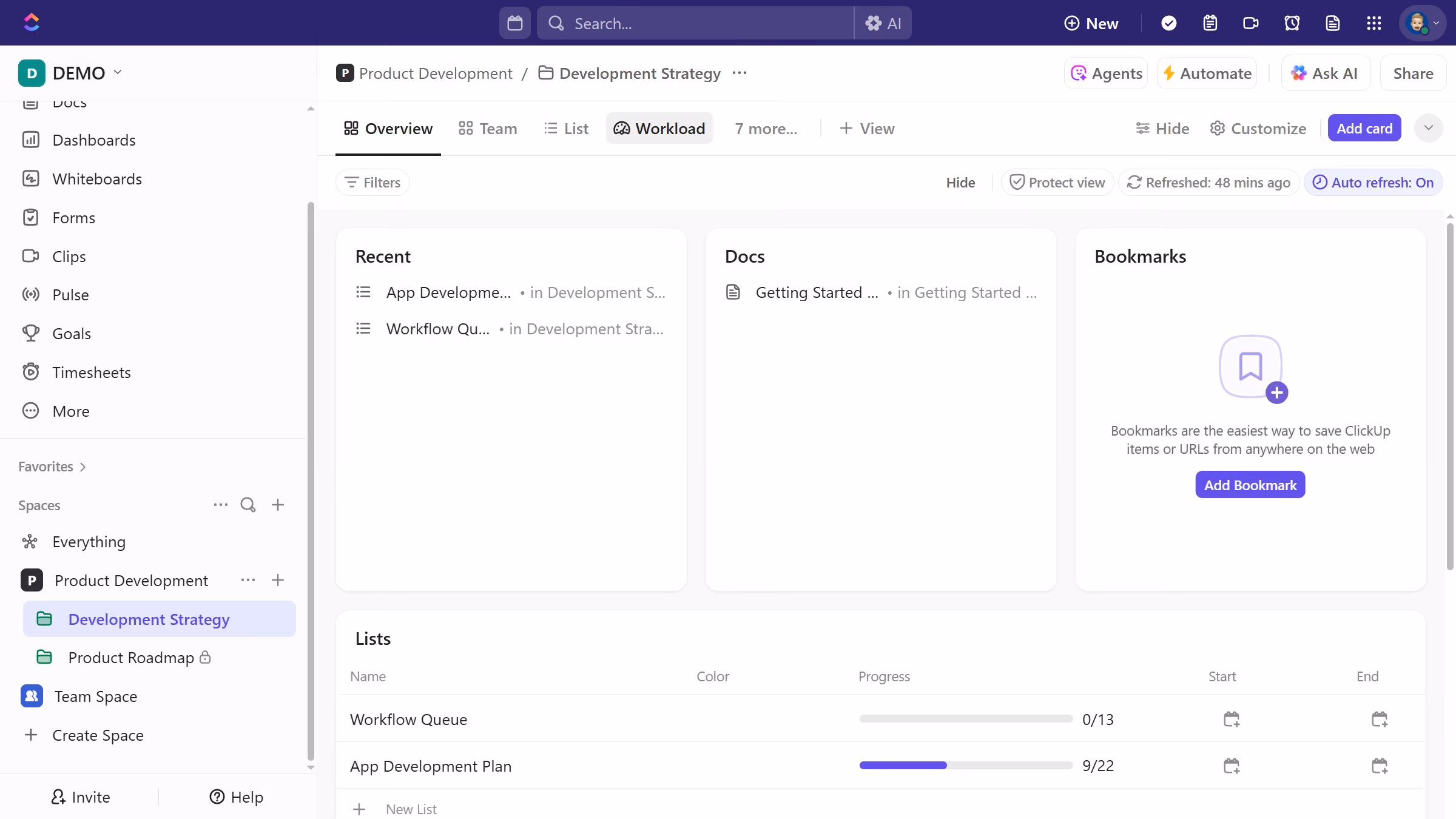The image size is (1456, 819).
Task: Switch to the Team tab
Action: click(x=488, y=129)
